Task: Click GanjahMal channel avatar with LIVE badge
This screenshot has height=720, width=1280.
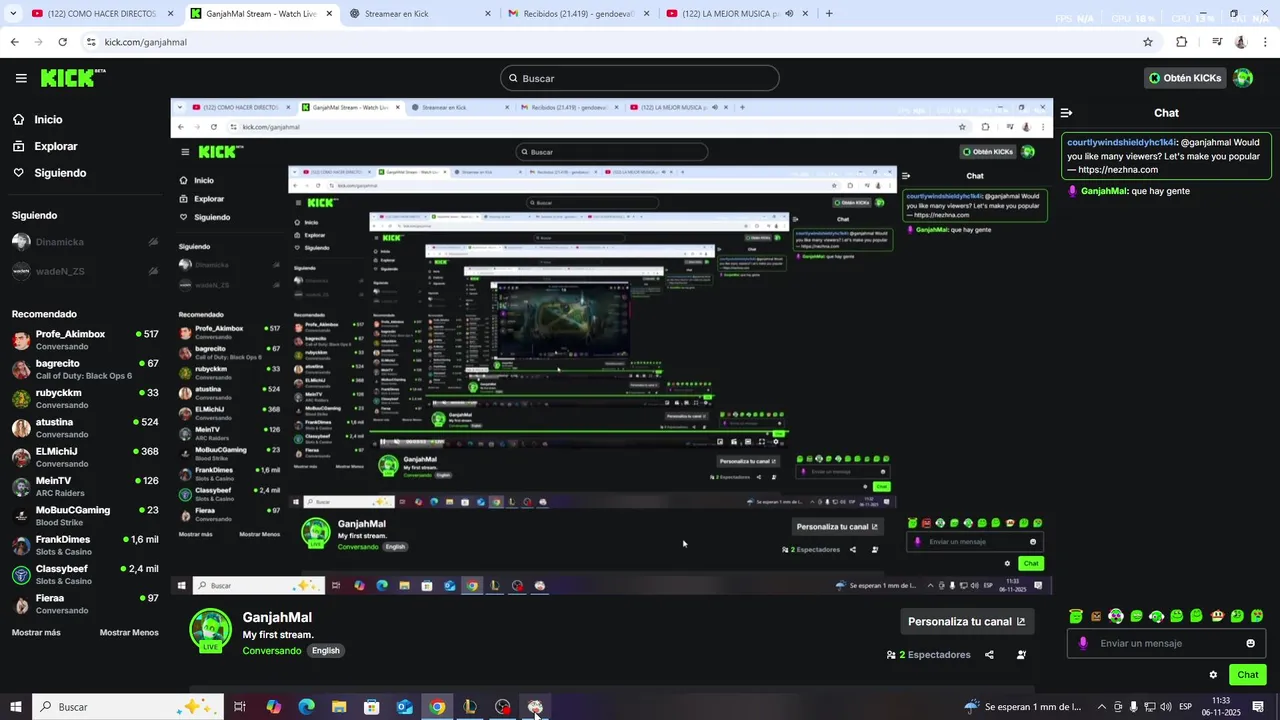Action: click(211, 630)
